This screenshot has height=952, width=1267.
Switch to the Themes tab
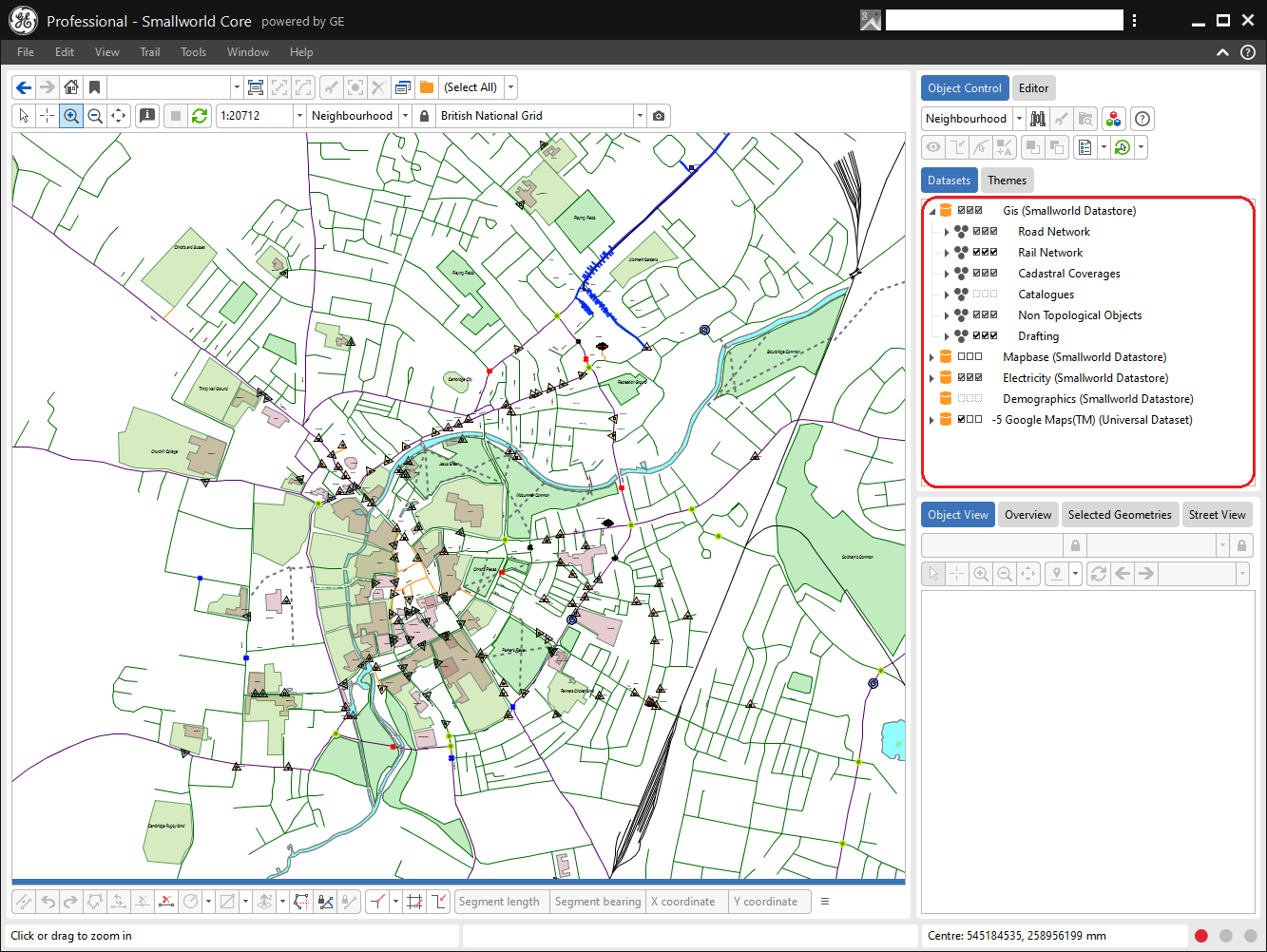1007,181
